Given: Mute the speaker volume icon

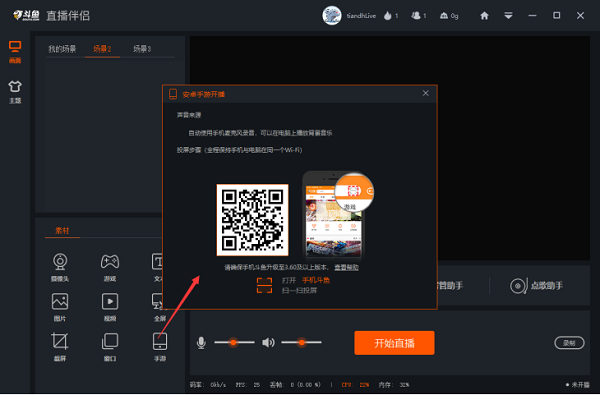Looking at the screenshot, I should (x=268, y=343).
